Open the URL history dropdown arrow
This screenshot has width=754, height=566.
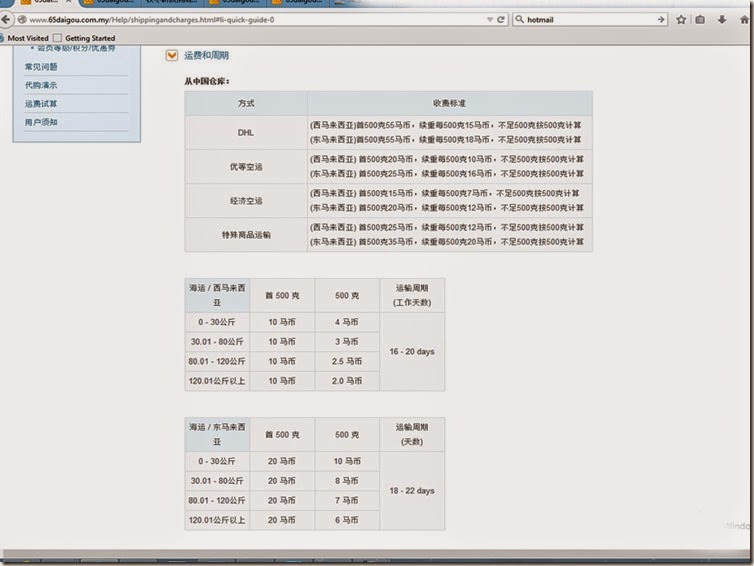tap(490, 20)
